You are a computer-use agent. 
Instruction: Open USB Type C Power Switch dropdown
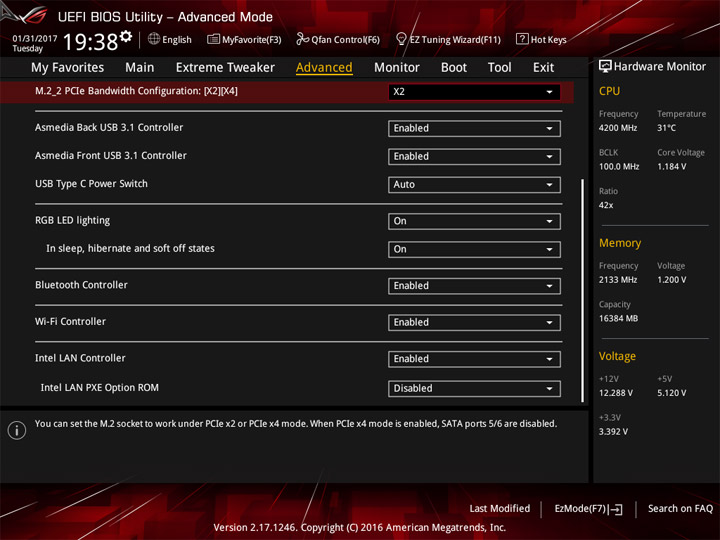[474, 185]
